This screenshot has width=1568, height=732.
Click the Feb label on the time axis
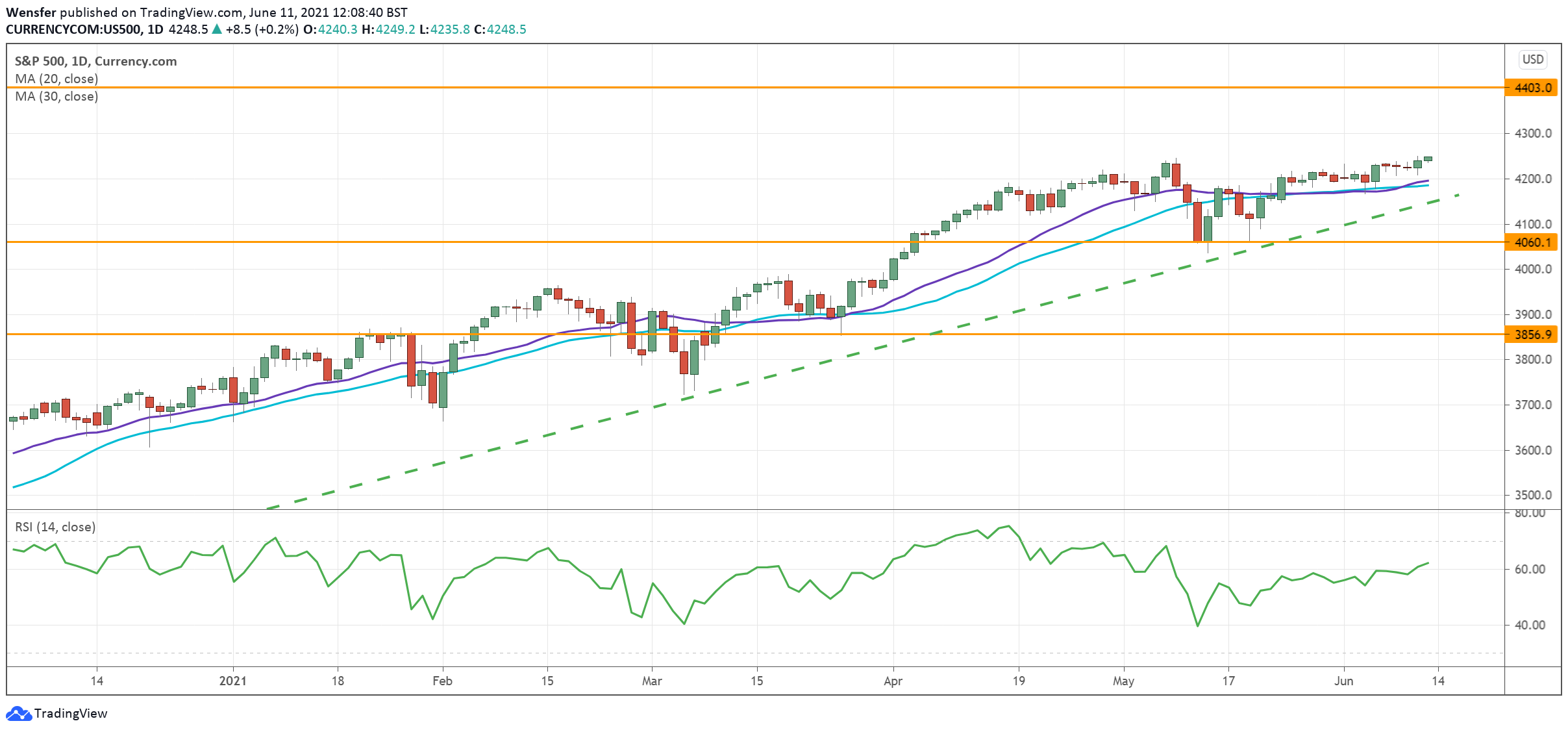442,681
